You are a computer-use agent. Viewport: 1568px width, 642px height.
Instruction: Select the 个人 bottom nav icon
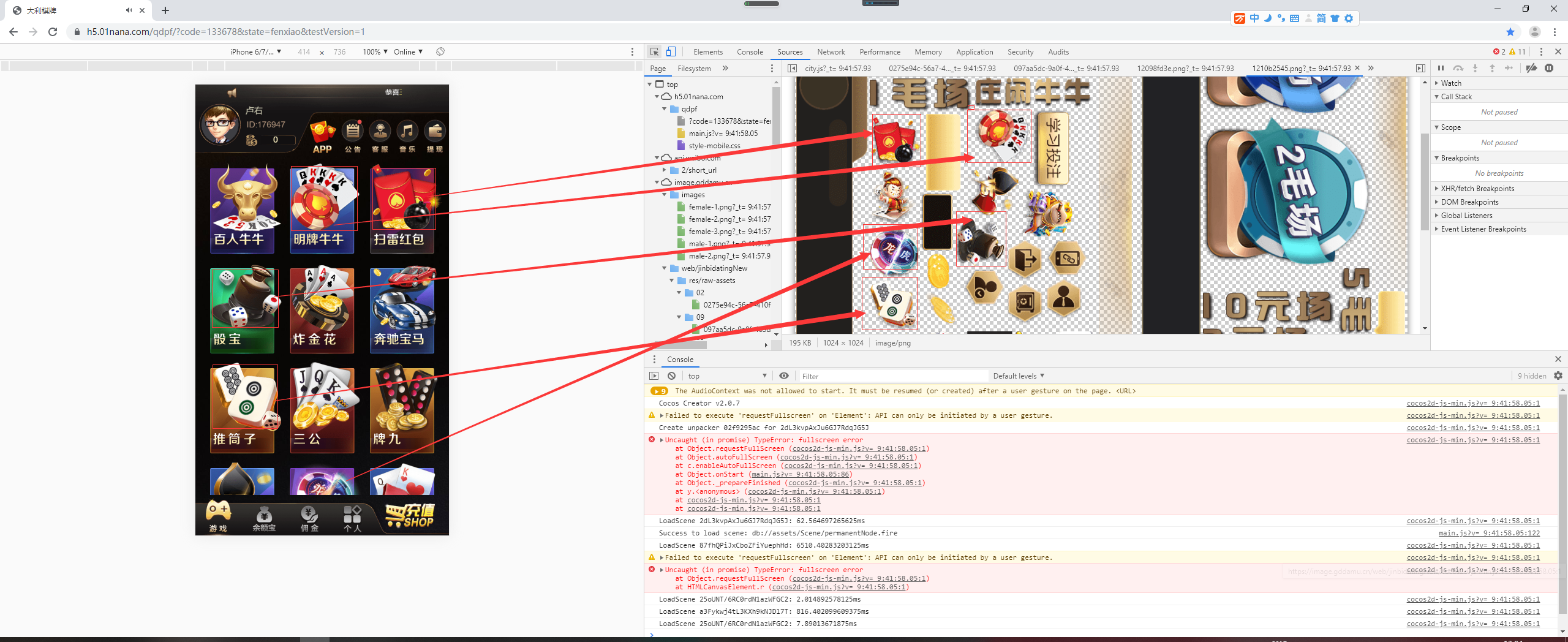(352, 518)
